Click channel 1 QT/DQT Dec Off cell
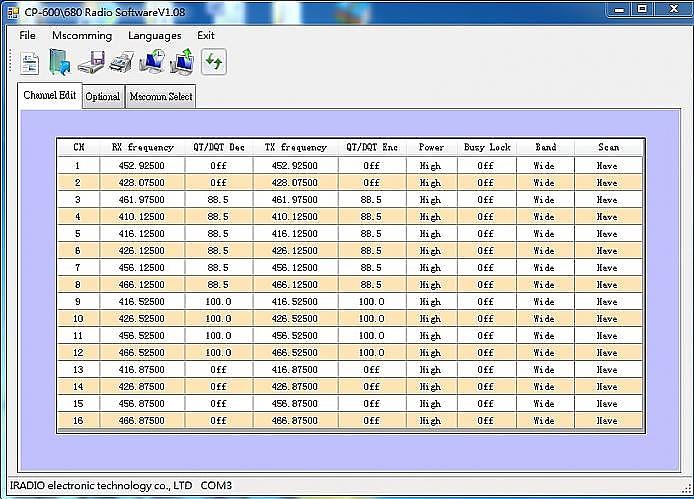 (x=219, y=166)
